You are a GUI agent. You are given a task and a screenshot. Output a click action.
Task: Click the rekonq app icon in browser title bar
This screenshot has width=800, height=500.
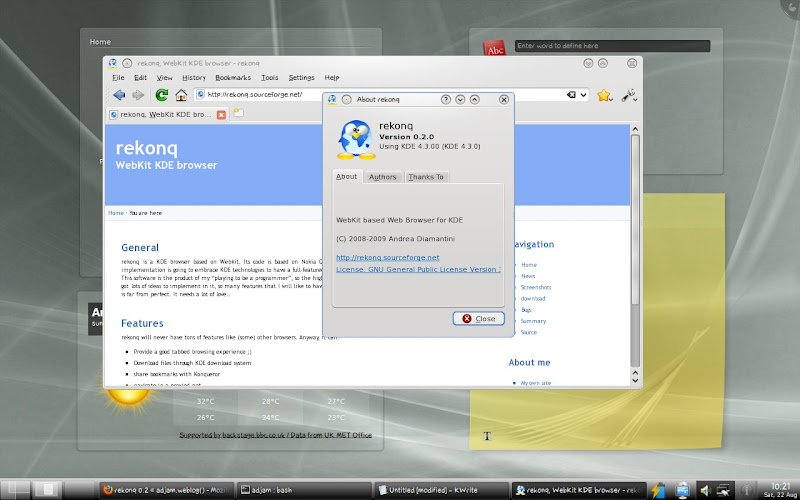tap(113, 63)
